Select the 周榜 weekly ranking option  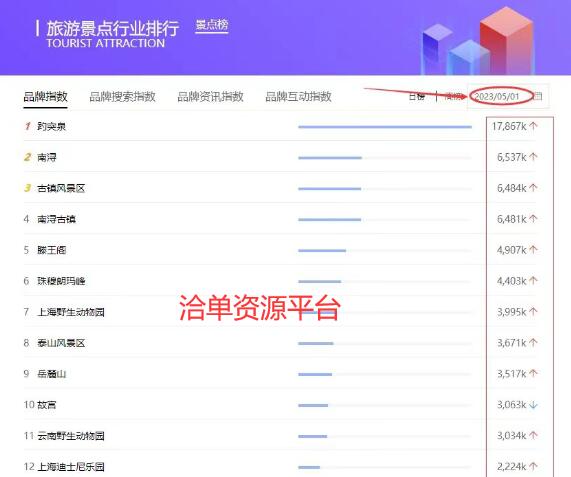[453, 96]
